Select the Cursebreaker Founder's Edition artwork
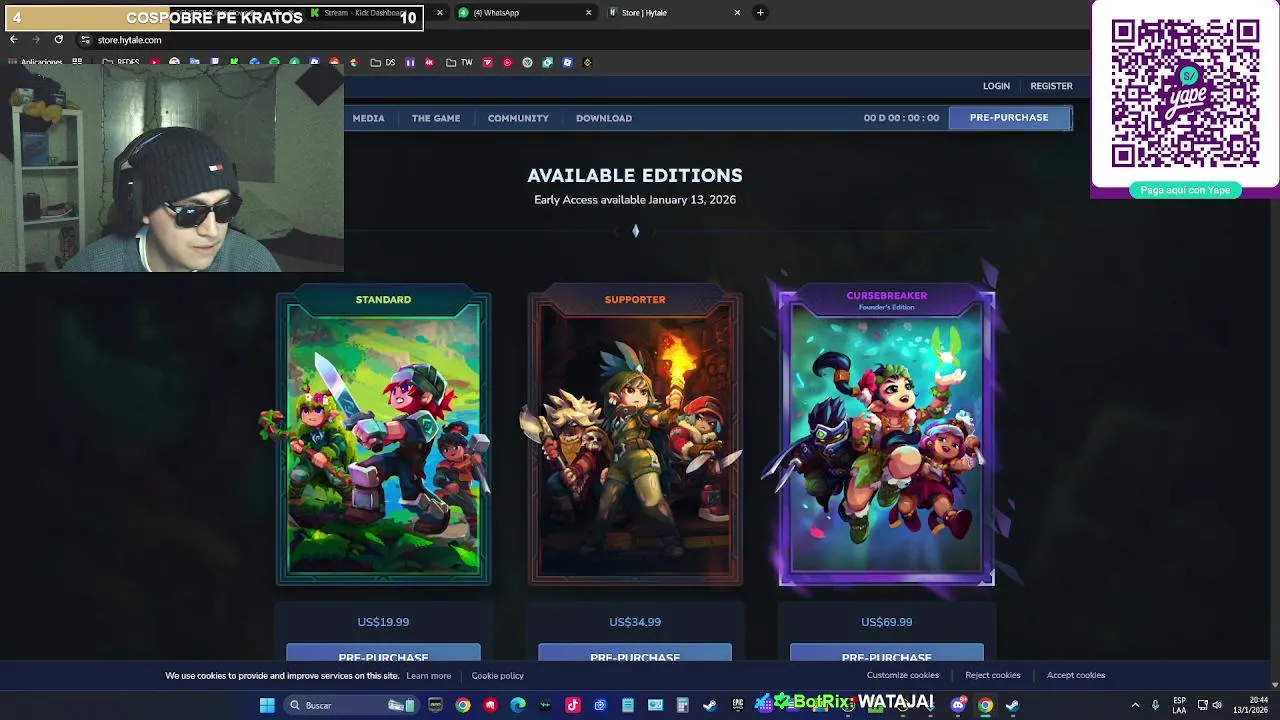Viewport: 1280px width, 720px height. coord(887,440)
